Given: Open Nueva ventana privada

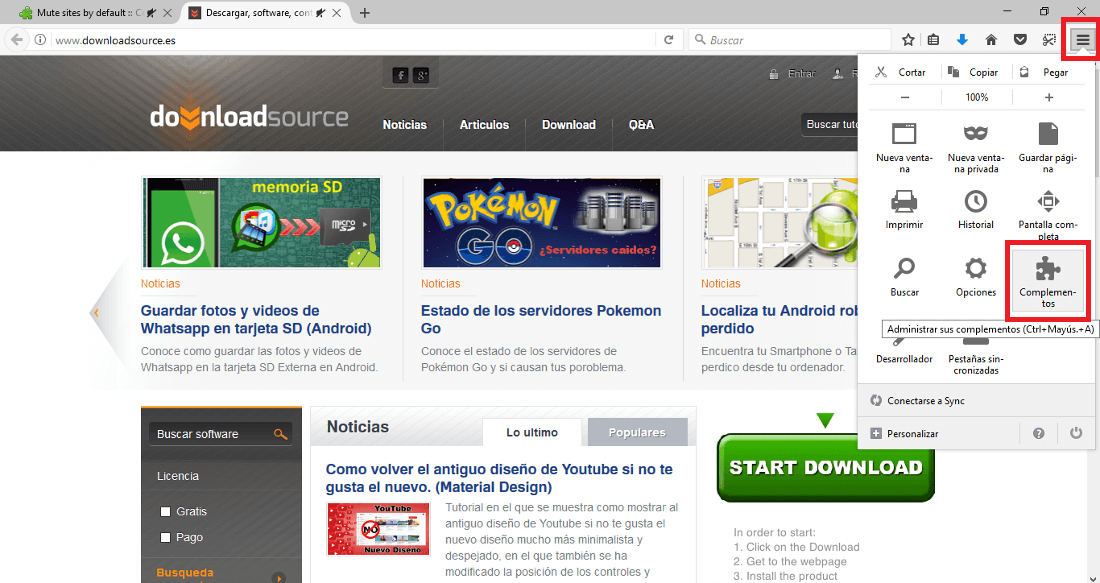Looking at the screenshot, I should [976, 147].
